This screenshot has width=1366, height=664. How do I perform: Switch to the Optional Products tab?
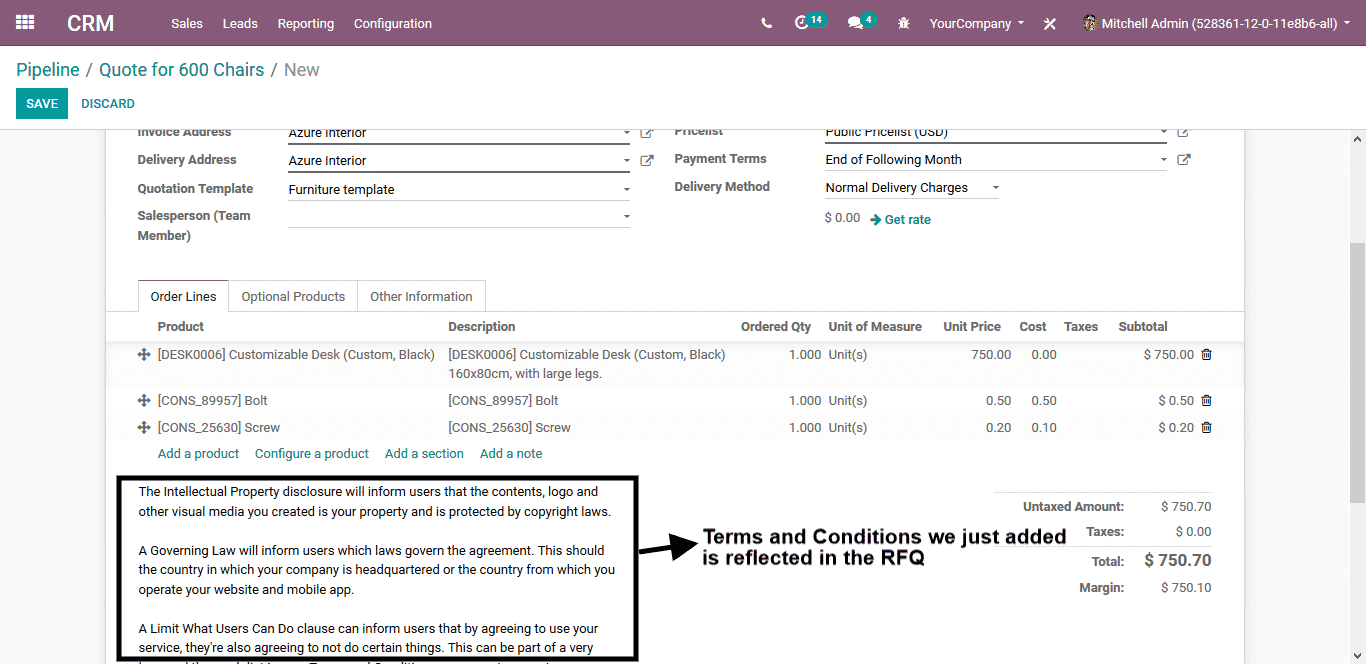click(293, 296)
